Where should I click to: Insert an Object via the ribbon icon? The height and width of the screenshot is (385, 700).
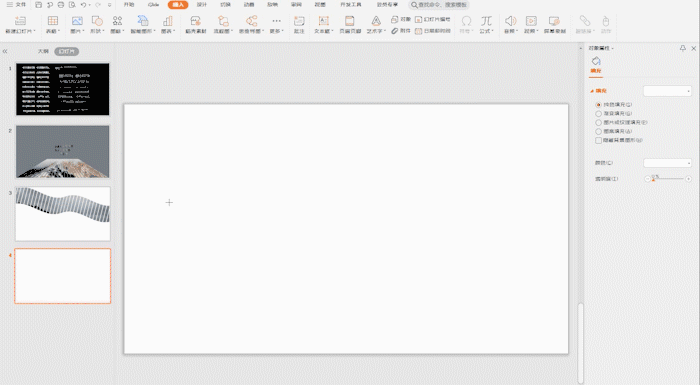pos(395,19)
